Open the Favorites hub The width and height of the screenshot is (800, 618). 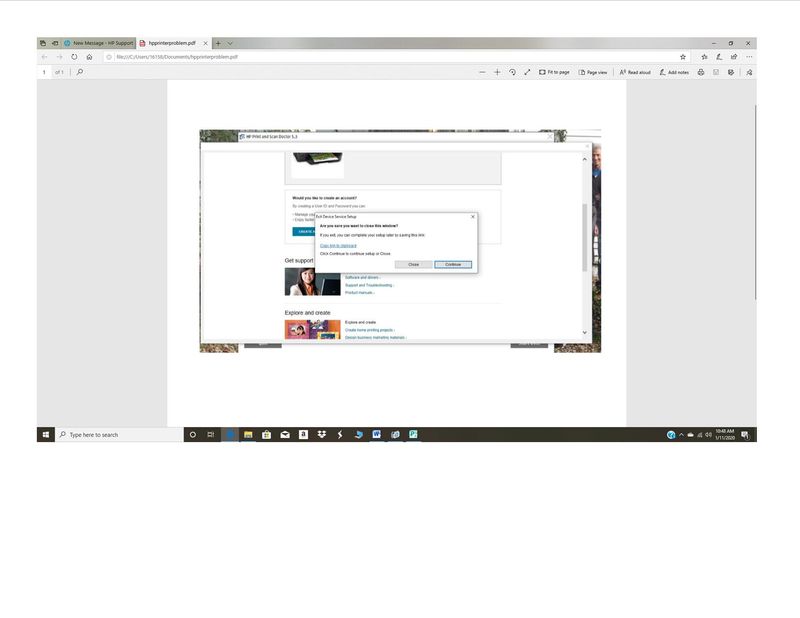[x=705, y=57]
